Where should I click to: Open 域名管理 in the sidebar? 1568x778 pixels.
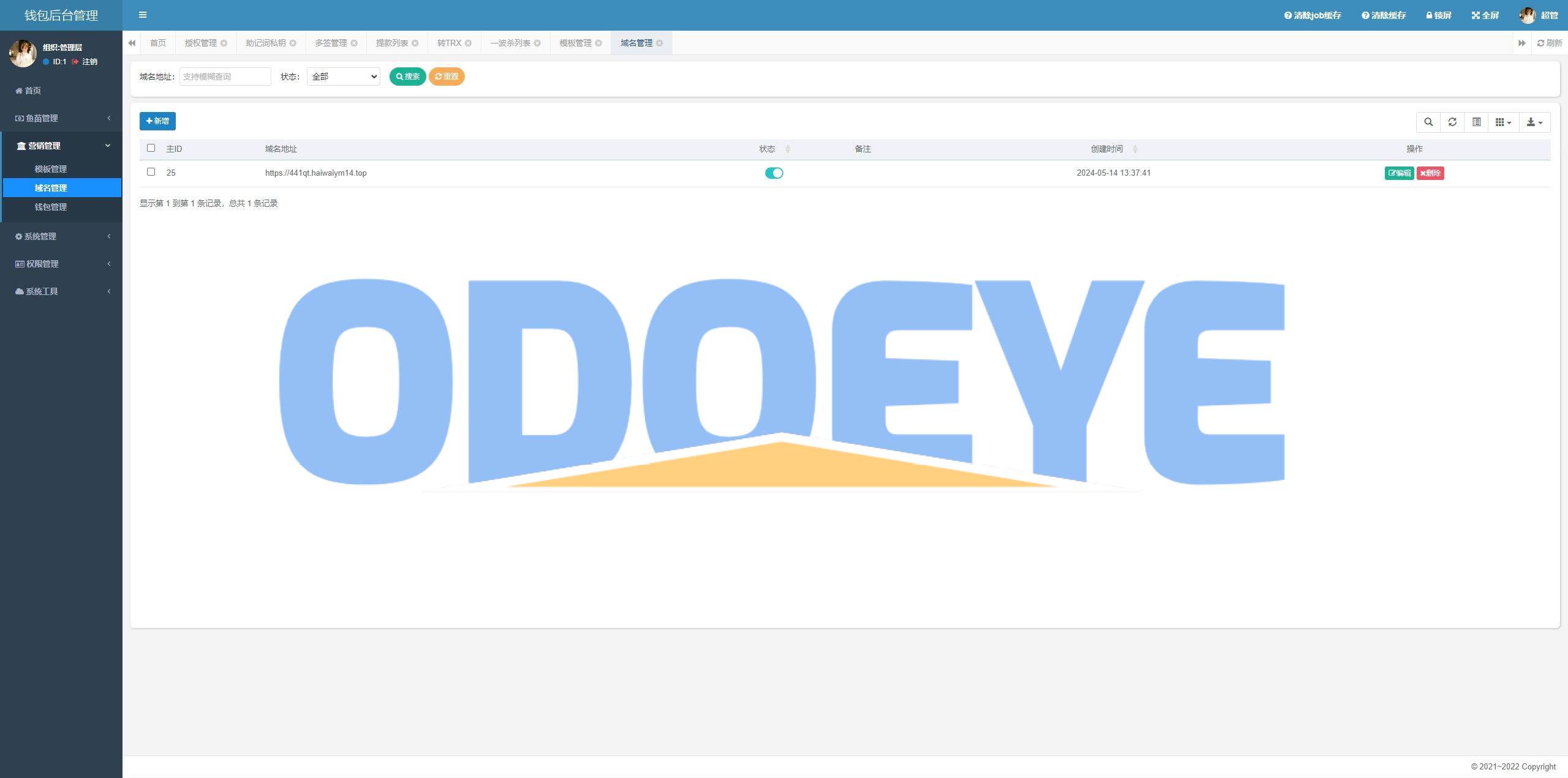click(x=61, y=188)
